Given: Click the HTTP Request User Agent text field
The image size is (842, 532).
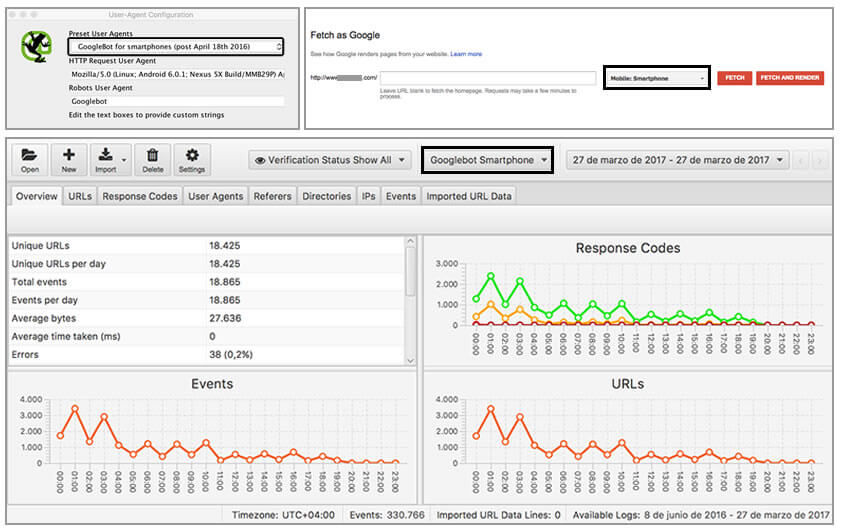Looking at the screenshot, I should coord(177,74).
